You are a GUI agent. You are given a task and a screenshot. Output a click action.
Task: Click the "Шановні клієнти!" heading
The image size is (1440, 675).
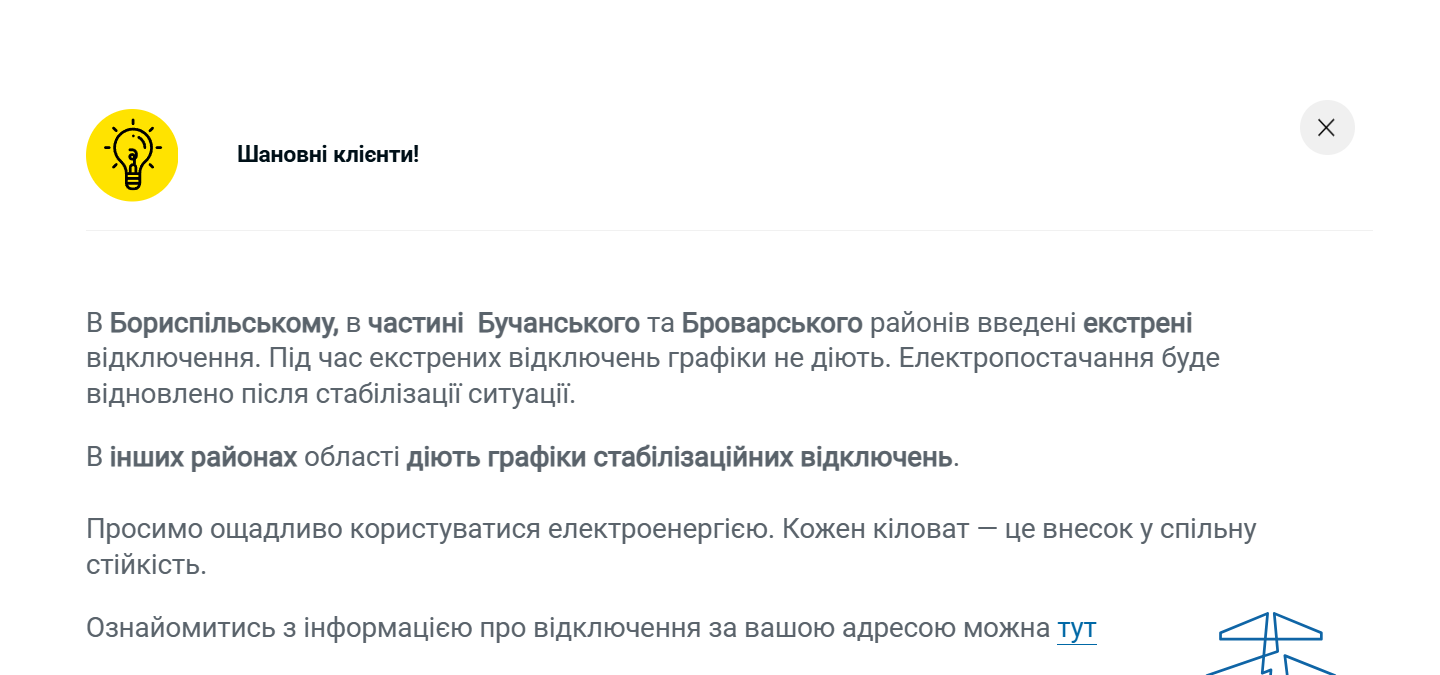[x=328, y=155]
